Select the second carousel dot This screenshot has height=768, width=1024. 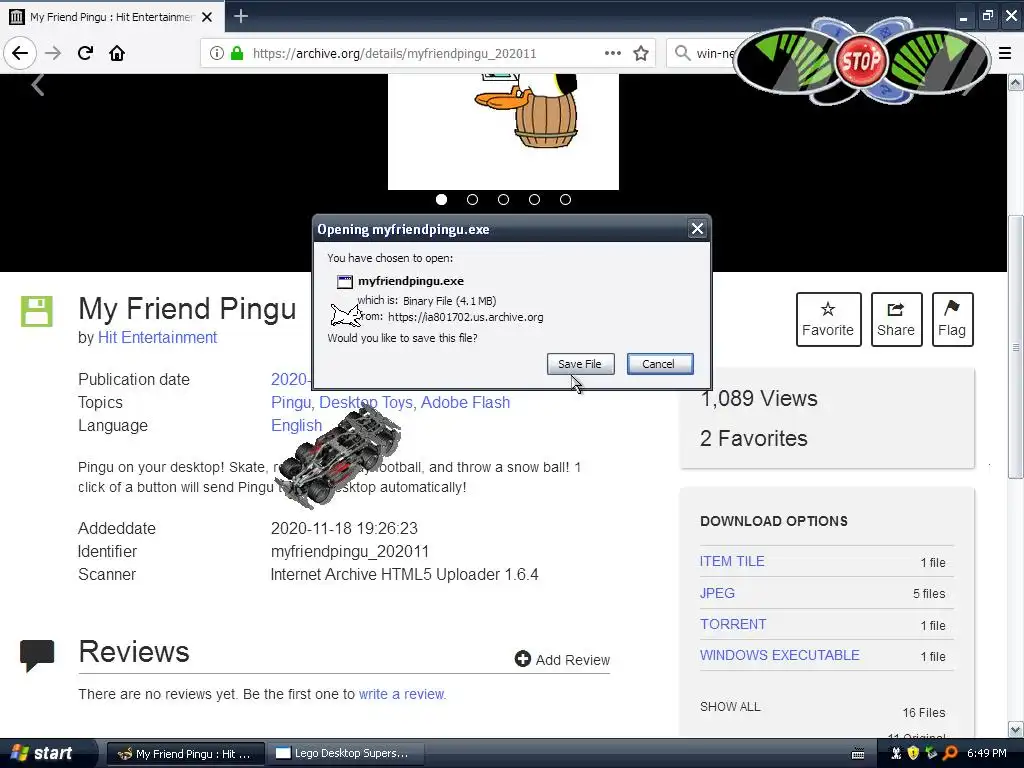472,200
